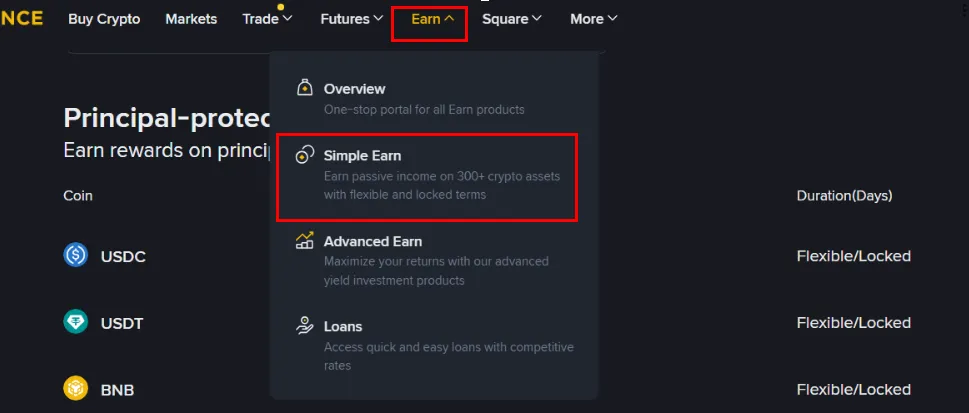Expand the Trade dropdown menu

(267, 19)
